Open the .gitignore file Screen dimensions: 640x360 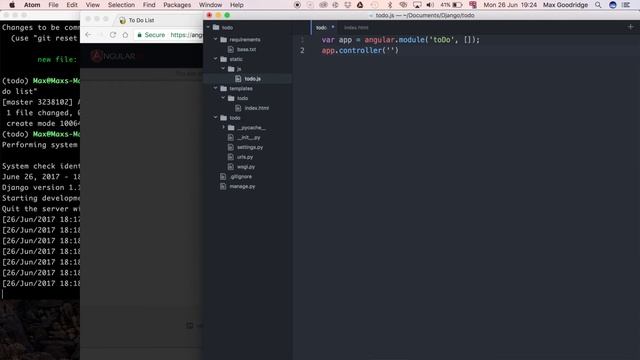tap(240, 177)
